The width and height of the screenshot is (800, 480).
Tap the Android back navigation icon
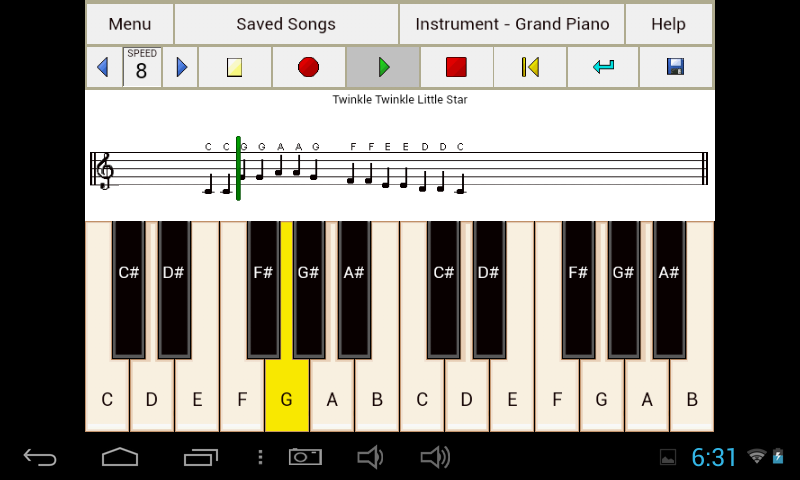[40, 457]
